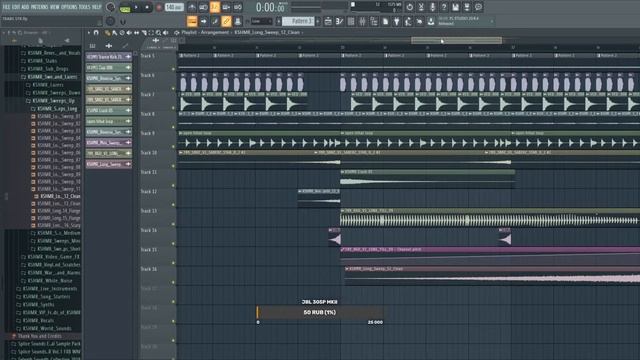Open the Line snap dropdown
Viewport: 640px width, 360px height.
click(x=261, y=21)
